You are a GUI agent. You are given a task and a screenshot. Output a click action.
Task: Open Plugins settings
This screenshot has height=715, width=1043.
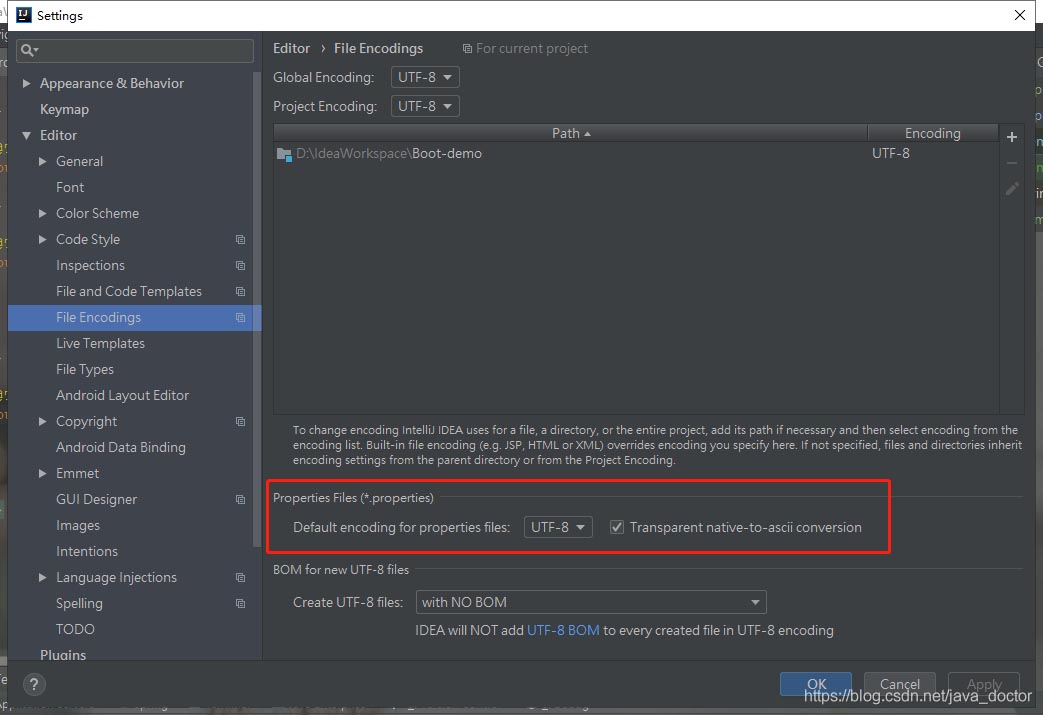click(63, 654)
